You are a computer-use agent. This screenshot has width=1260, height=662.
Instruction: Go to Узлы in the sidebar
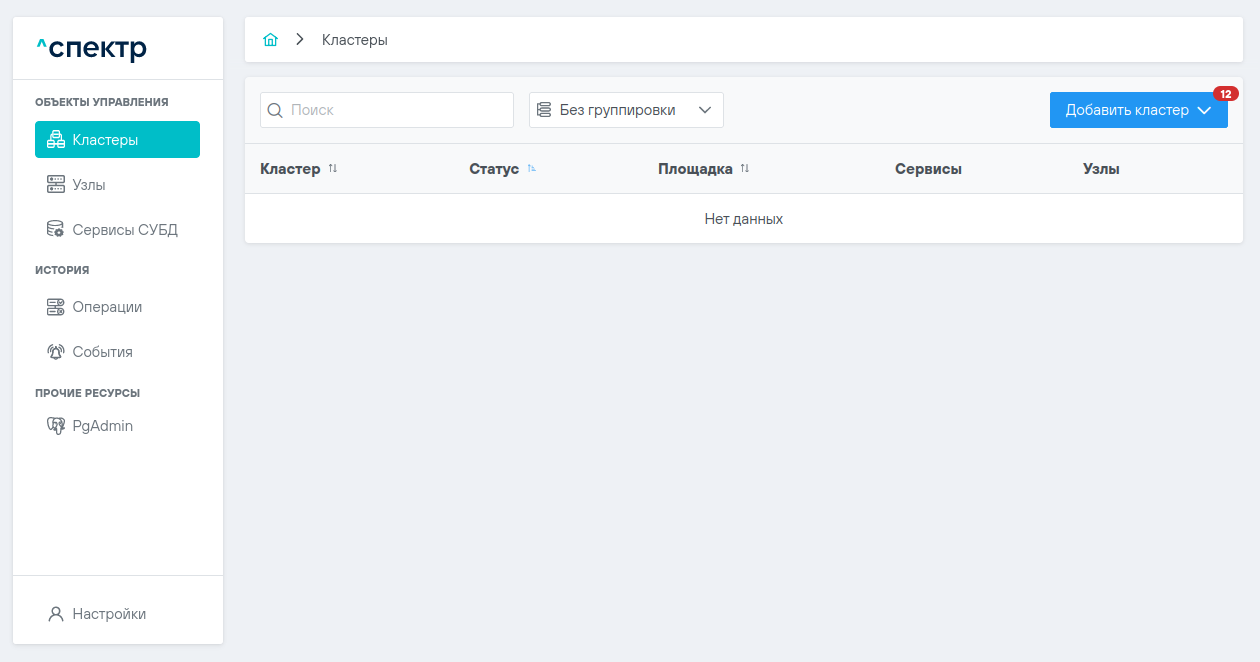89,185
